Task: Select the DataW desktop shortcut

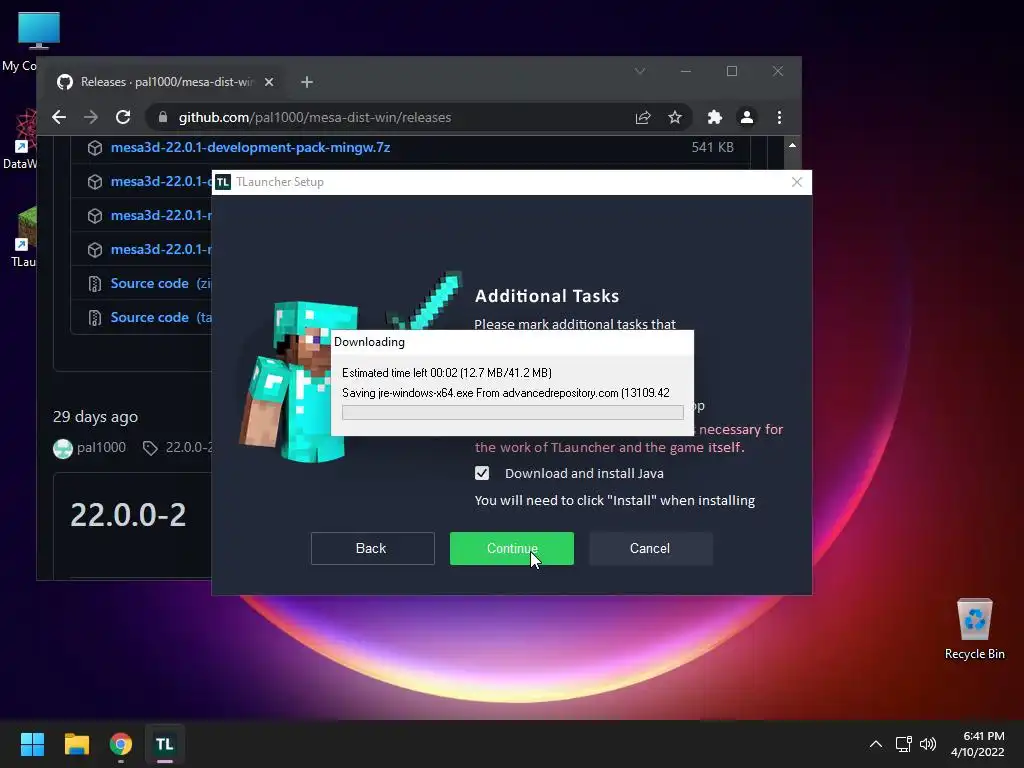Action: (x=22, y=139)
